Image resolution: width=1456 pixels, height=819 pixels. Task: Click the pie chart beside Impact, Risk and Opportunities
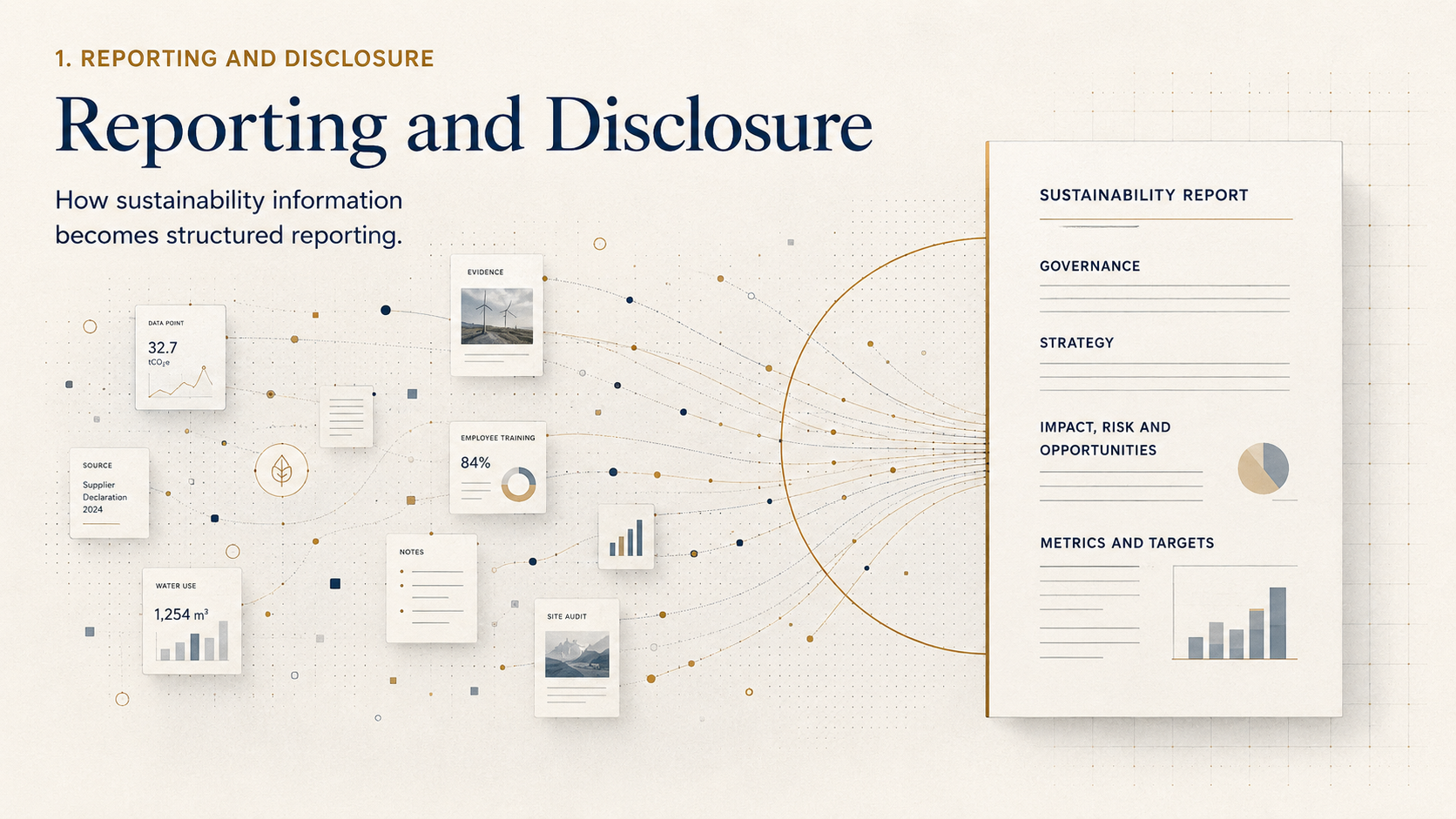1263,468
